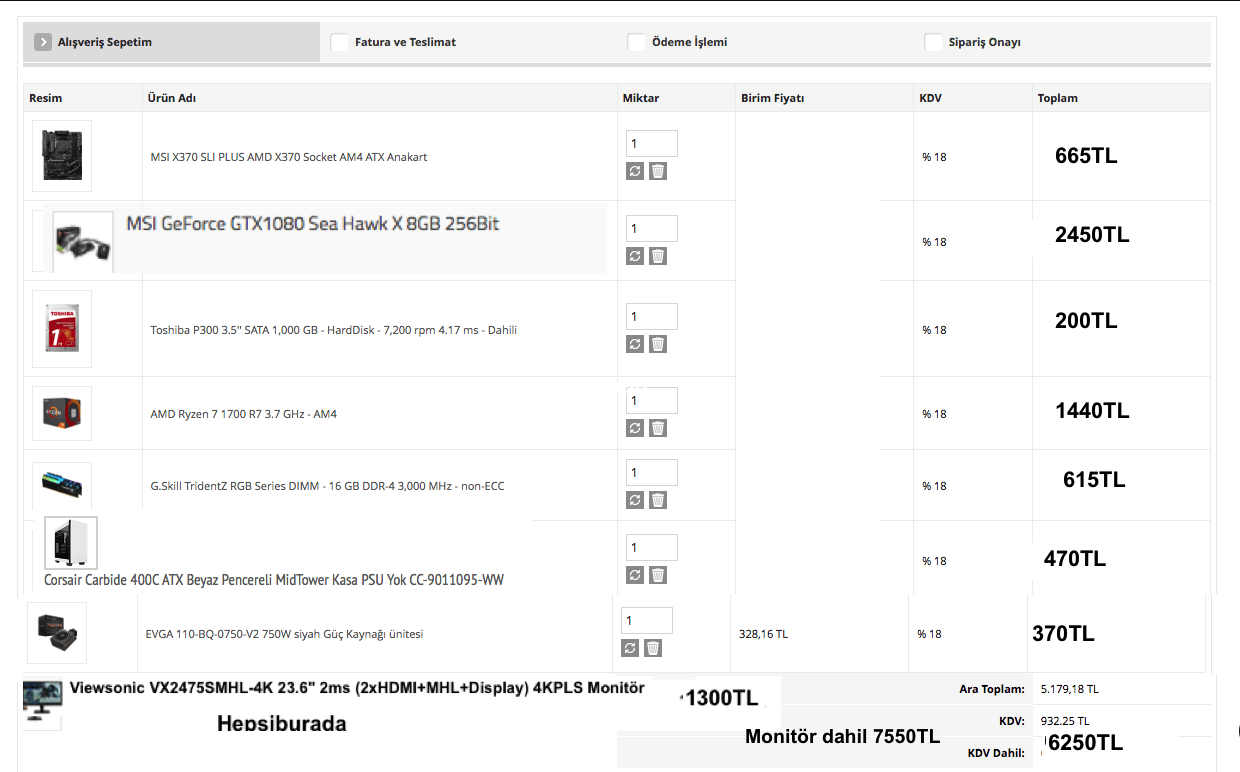Open AMD Ryzen 7 1700 R7 product link
This screenshot has width=1240, height=772.
244,414
